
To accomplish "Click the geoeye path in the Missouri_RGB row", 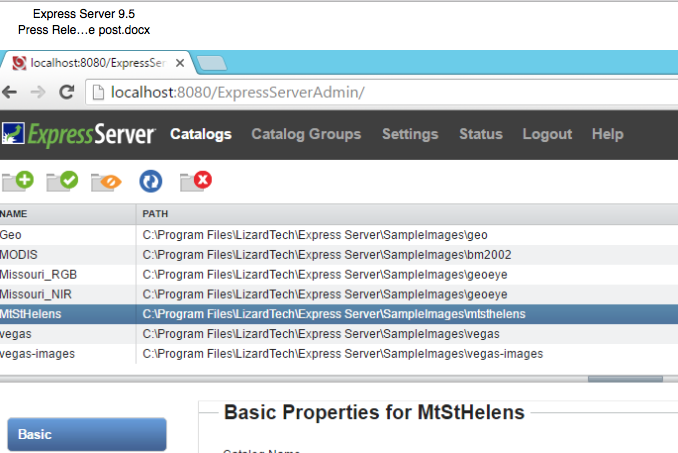I will (x=325, y=274).
